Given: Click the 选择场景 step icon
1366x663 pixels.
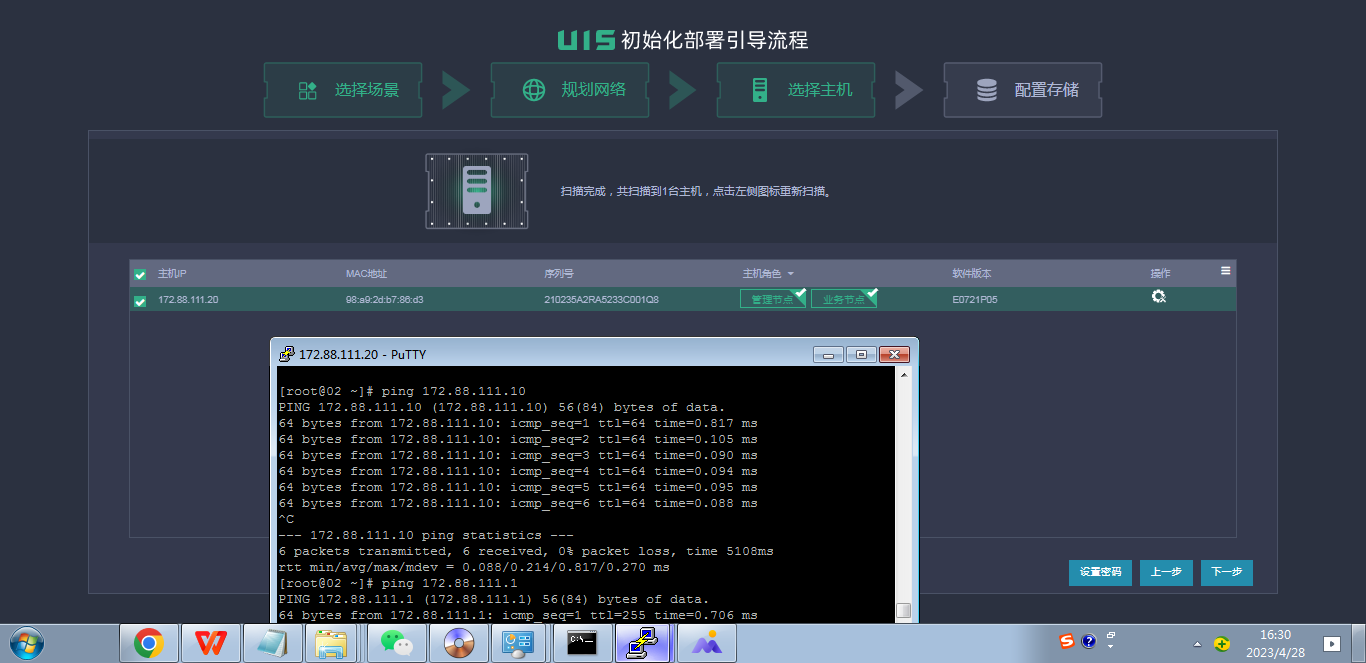Looking at the screenshot, I should [308, 90].
